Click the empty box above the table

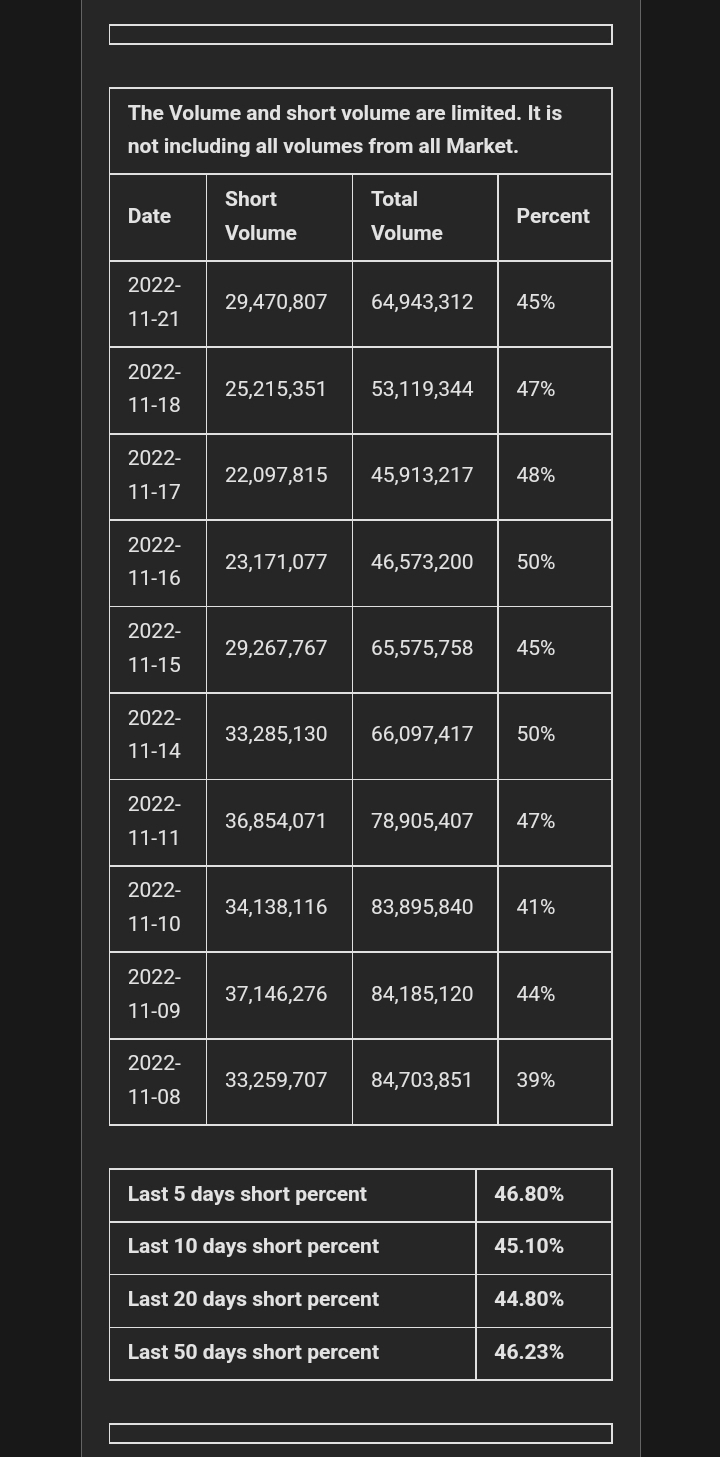[x=361, y=35]
